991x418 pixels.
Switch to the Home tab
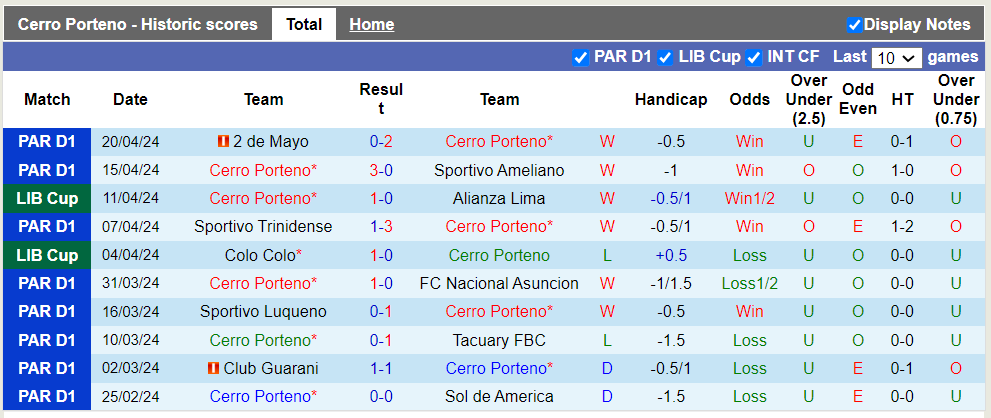tap(371, 25)
